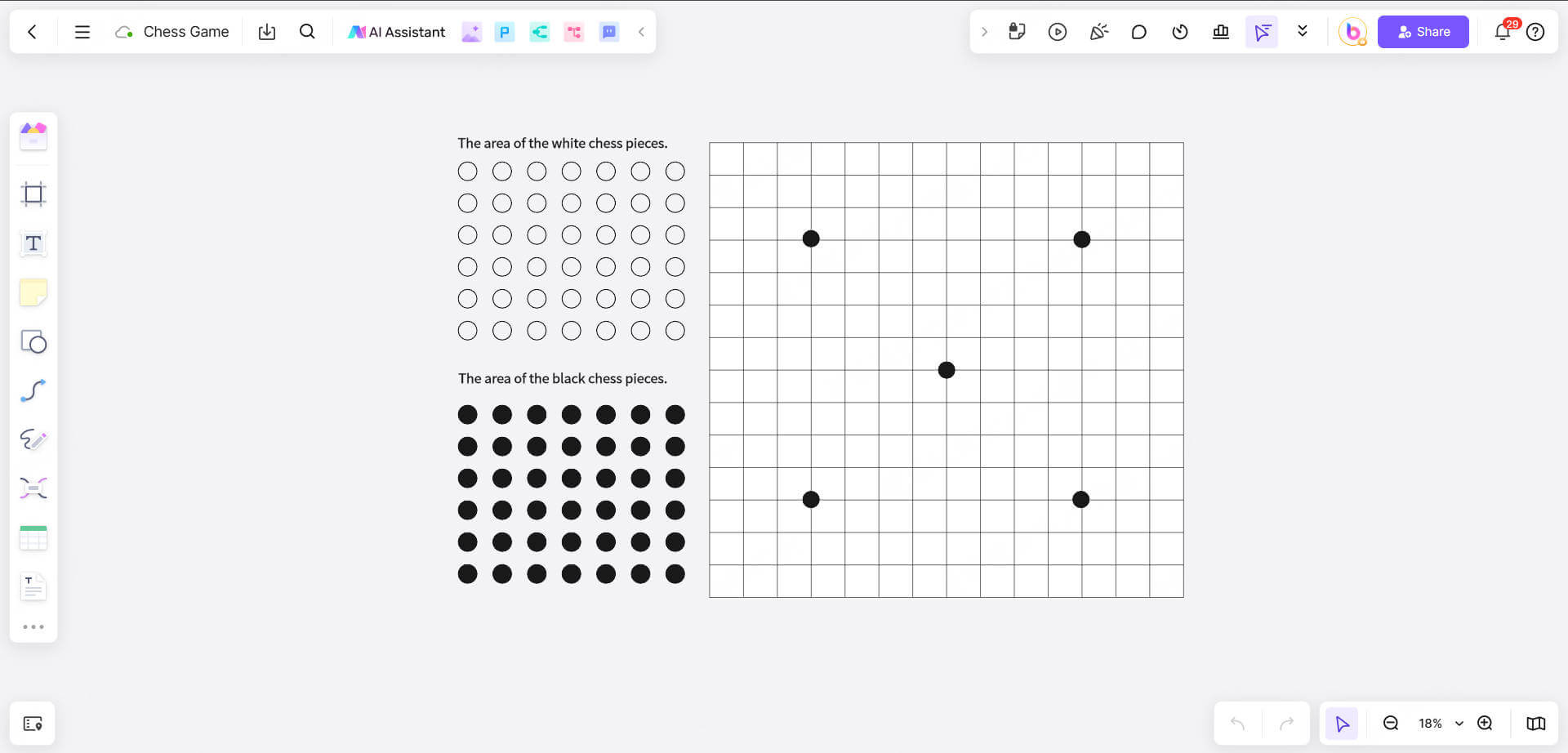This screenshot has height=753, width=1568.
Task: Open the hamburger main menu
Action: 82,32
